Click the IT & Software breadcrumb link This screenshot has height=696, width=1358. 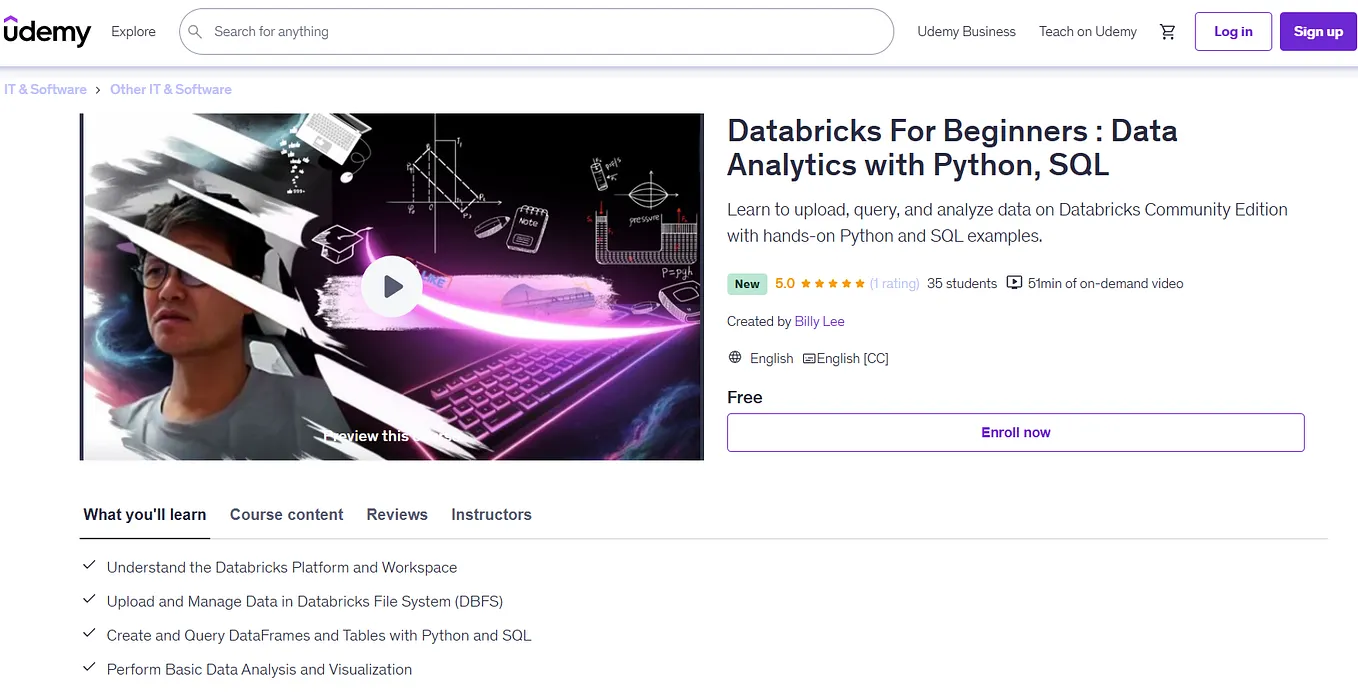click(44, 89)
